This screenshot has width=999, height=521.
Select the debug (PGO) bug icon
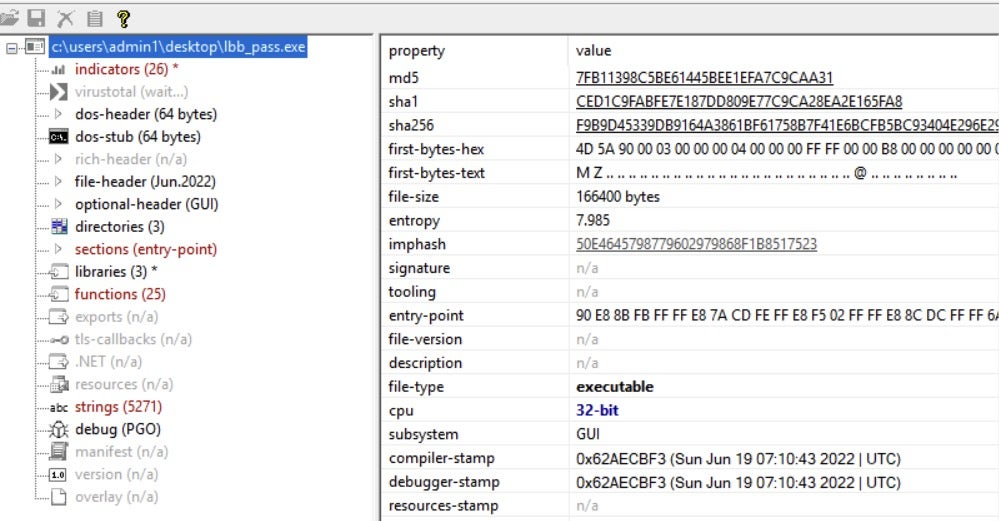58,430
